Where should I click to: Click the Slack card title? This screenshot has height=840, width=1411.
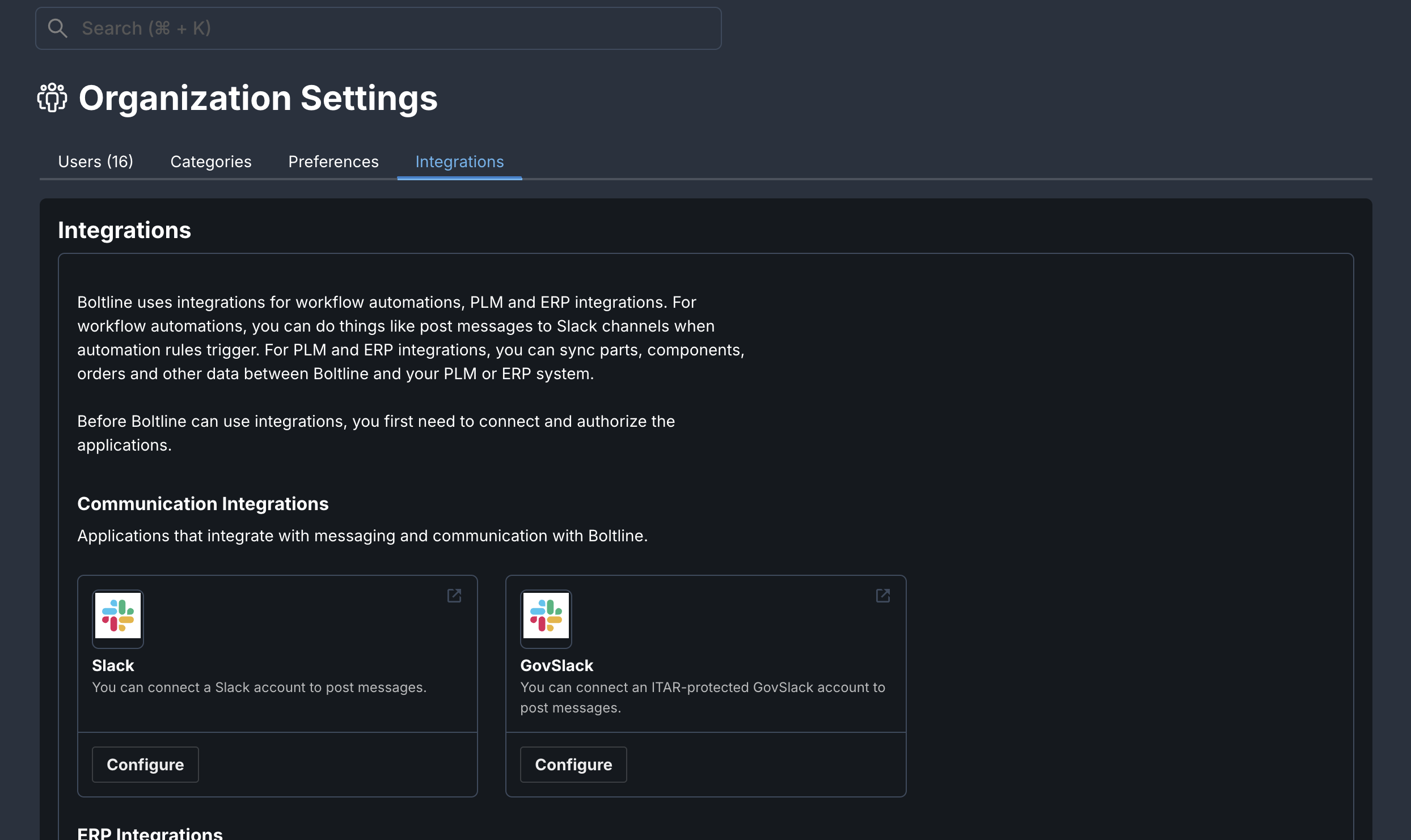click(112, 665)
